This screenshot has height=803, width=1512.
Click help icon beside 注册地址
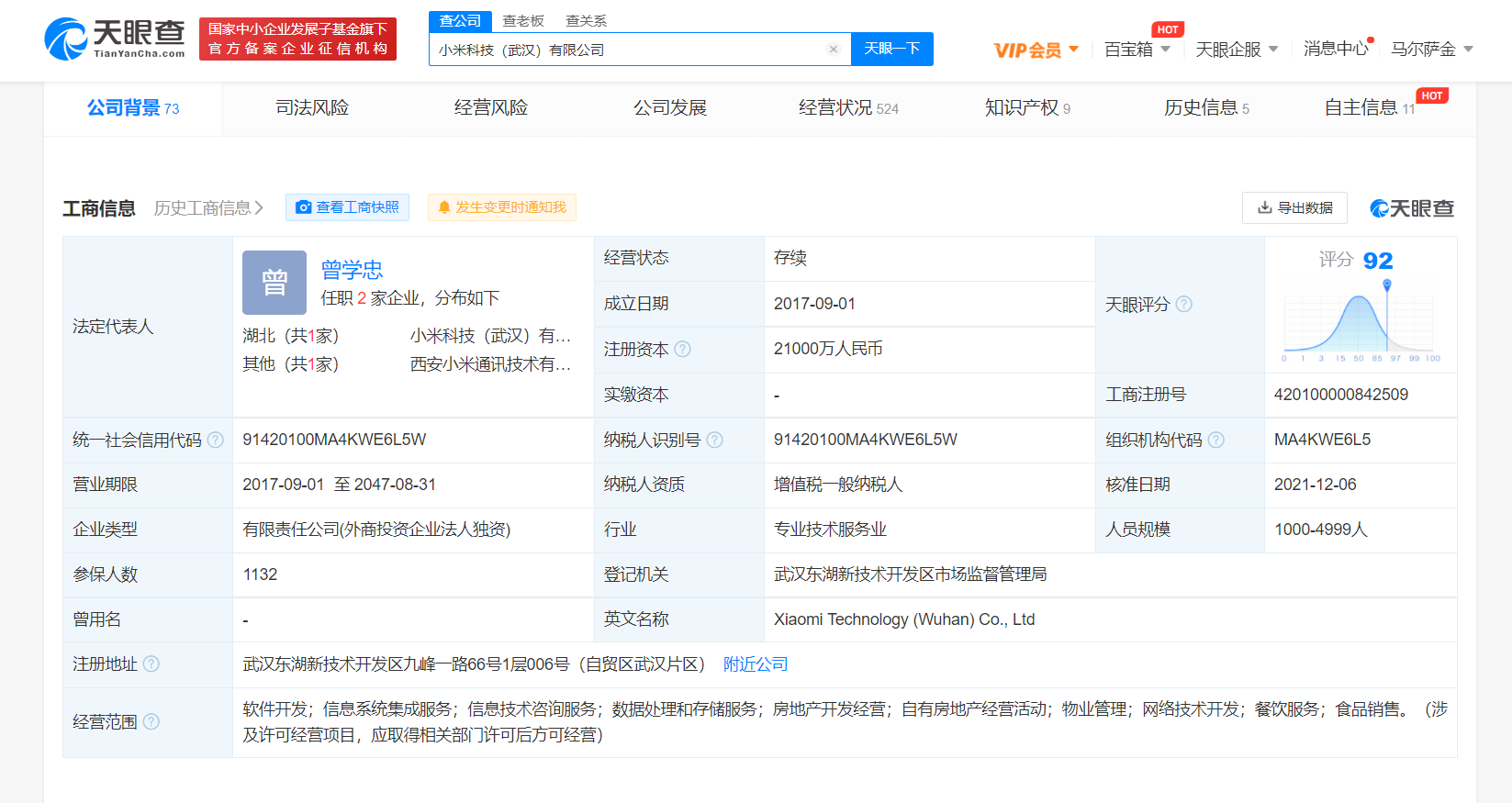point(151,664)
